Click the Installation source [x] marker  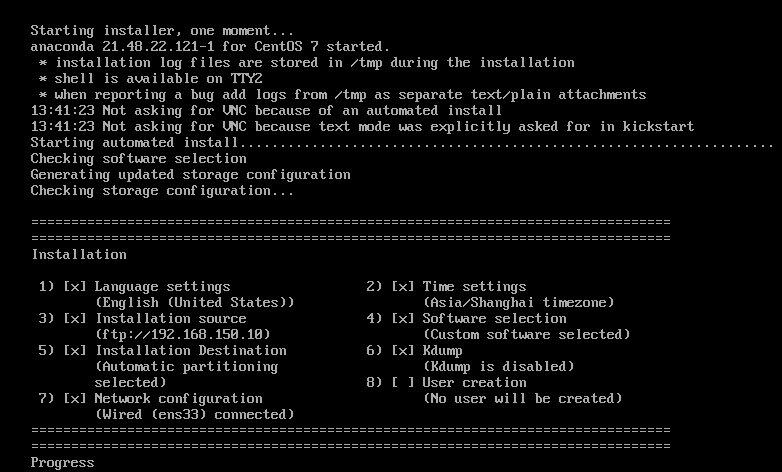click(x=75, y=319)
